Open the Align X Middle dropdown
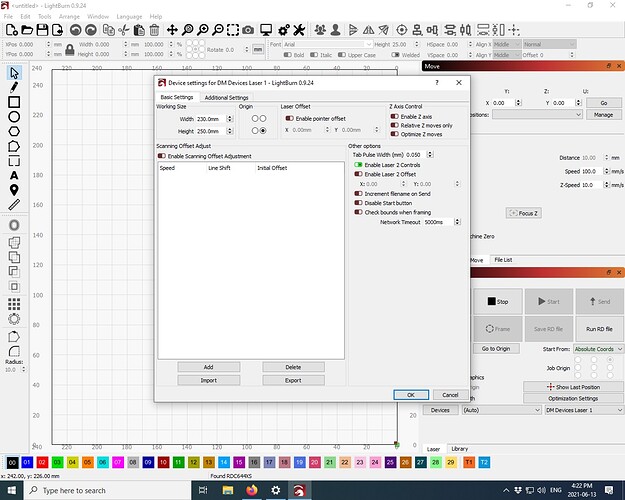The height and width of the screenshot is (500, 625). tap(507, 44)
